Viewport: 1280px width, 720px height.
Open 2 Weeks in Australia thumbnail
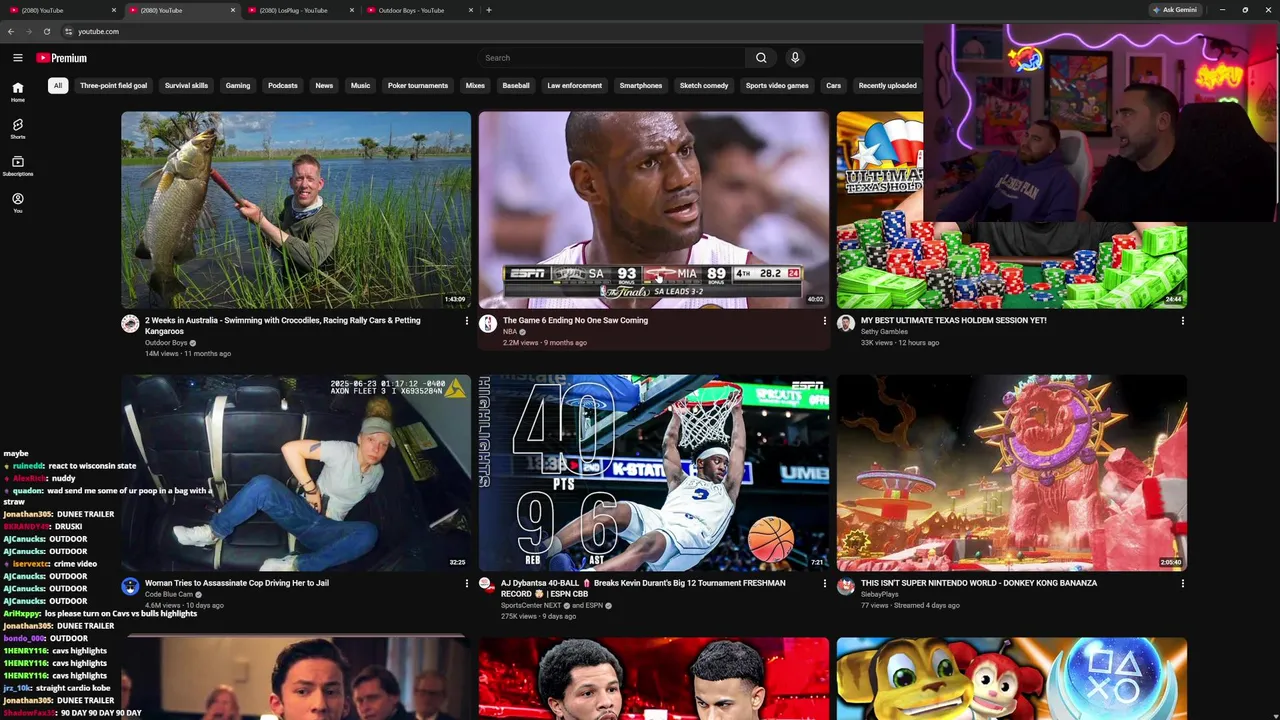click(296, 210)
